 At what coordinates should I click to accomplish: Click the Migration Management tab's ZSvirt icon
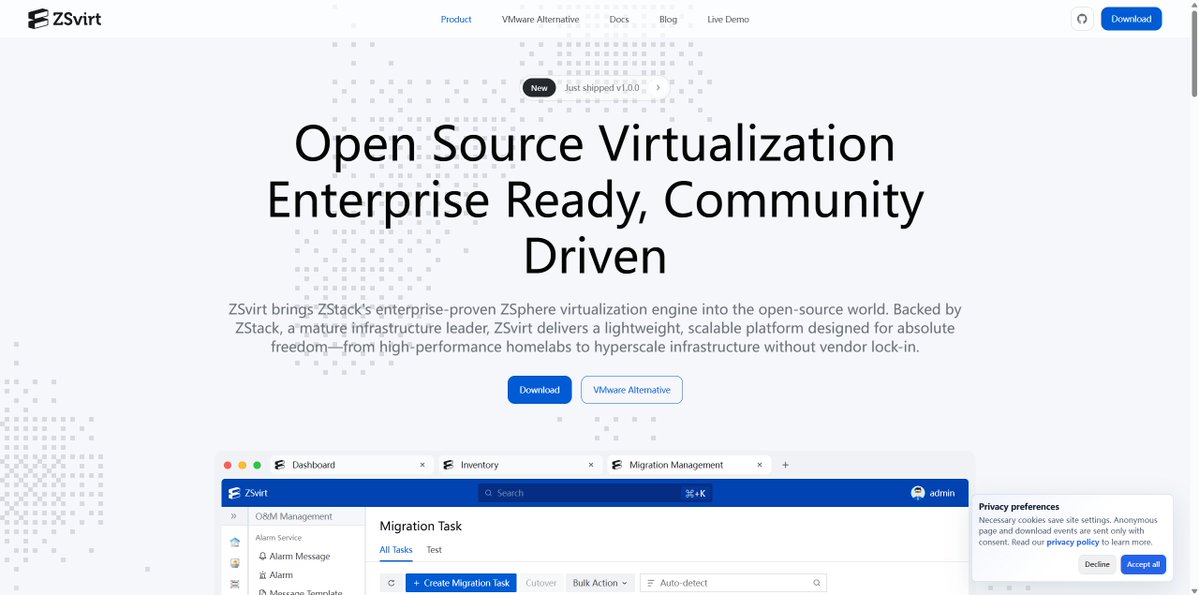tap(617, 465)
